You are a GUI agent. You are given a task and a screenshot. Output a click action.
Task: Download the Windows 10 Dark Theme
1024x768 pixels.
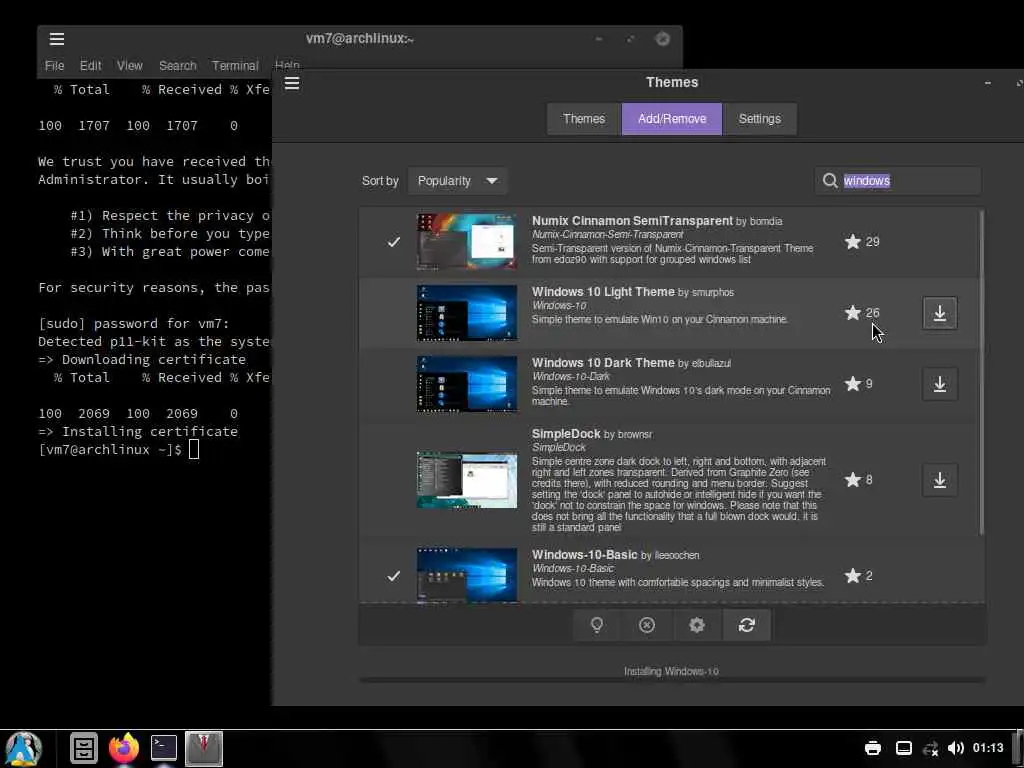(940, 384)
